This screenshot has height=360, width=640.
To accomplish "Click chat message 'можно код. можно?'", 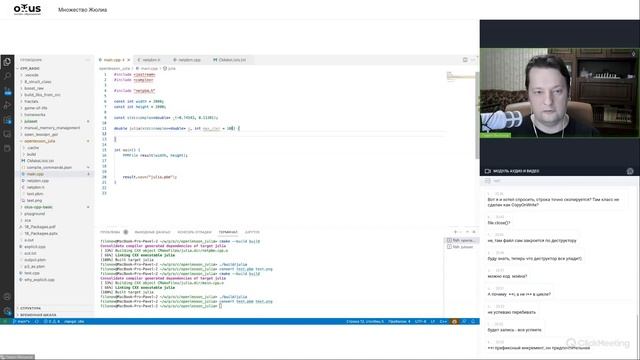I will [507, 276].
